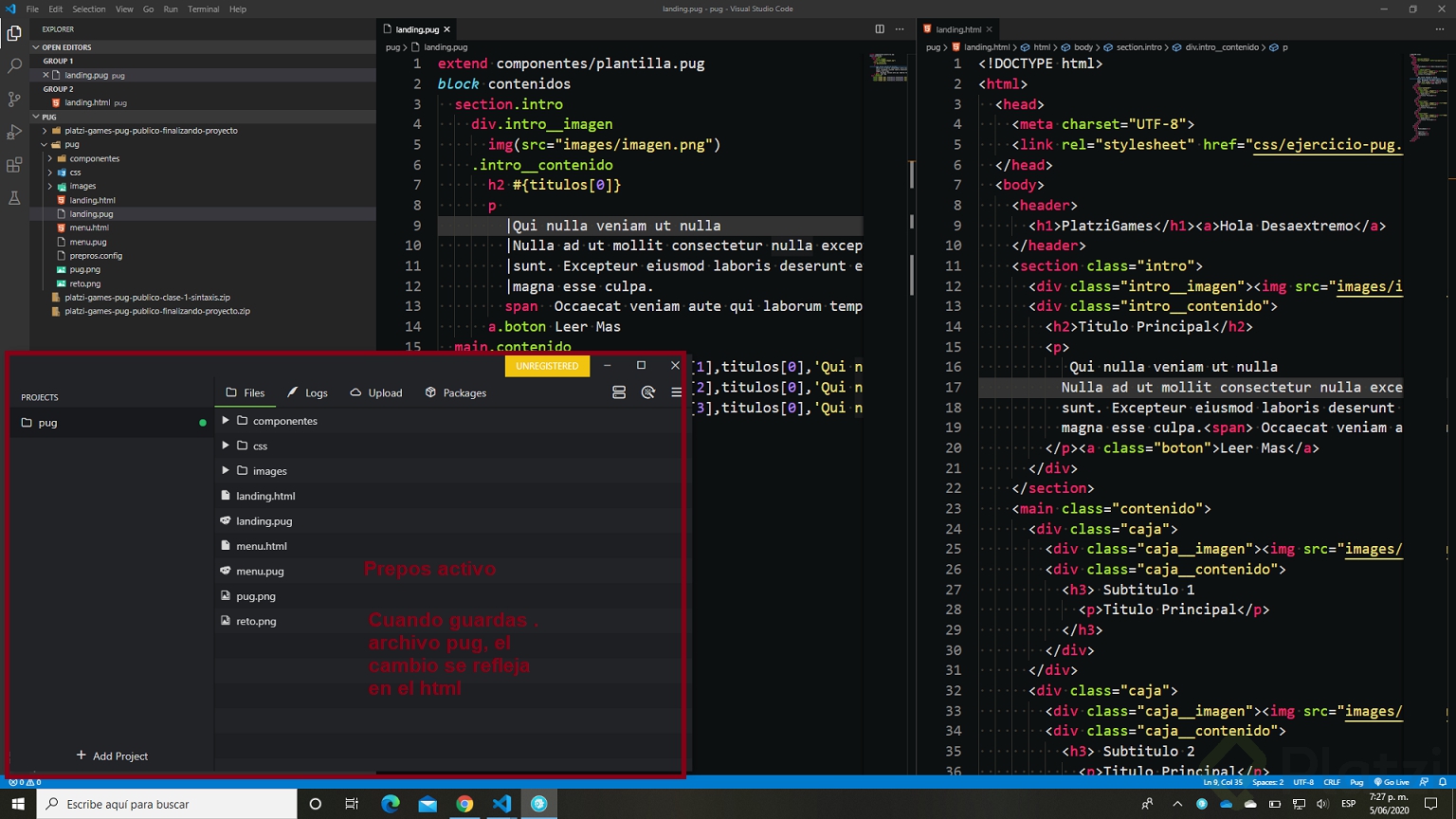Screen dimensions: 1456x819
Task: Collapse the Open Editors section
Action: [66, 46]
